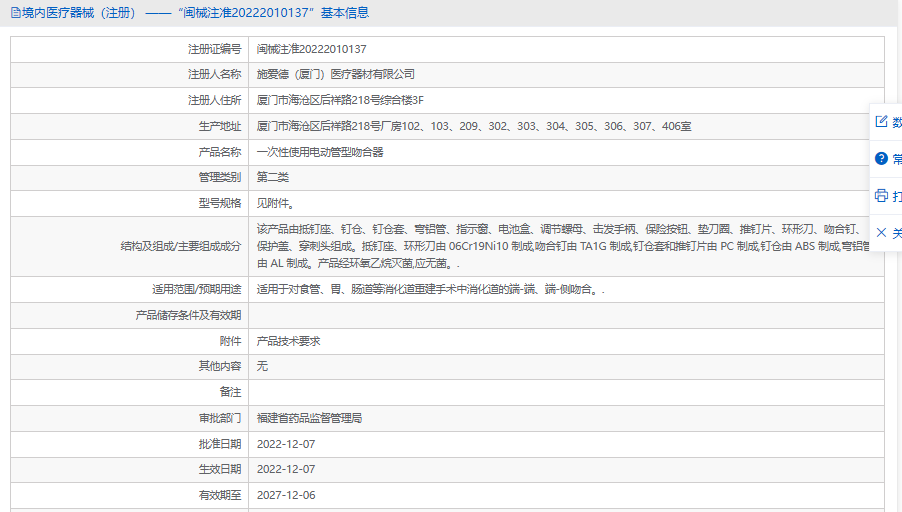Click the 有效期至 label
902x512 pixels.
tap(220, 495)
